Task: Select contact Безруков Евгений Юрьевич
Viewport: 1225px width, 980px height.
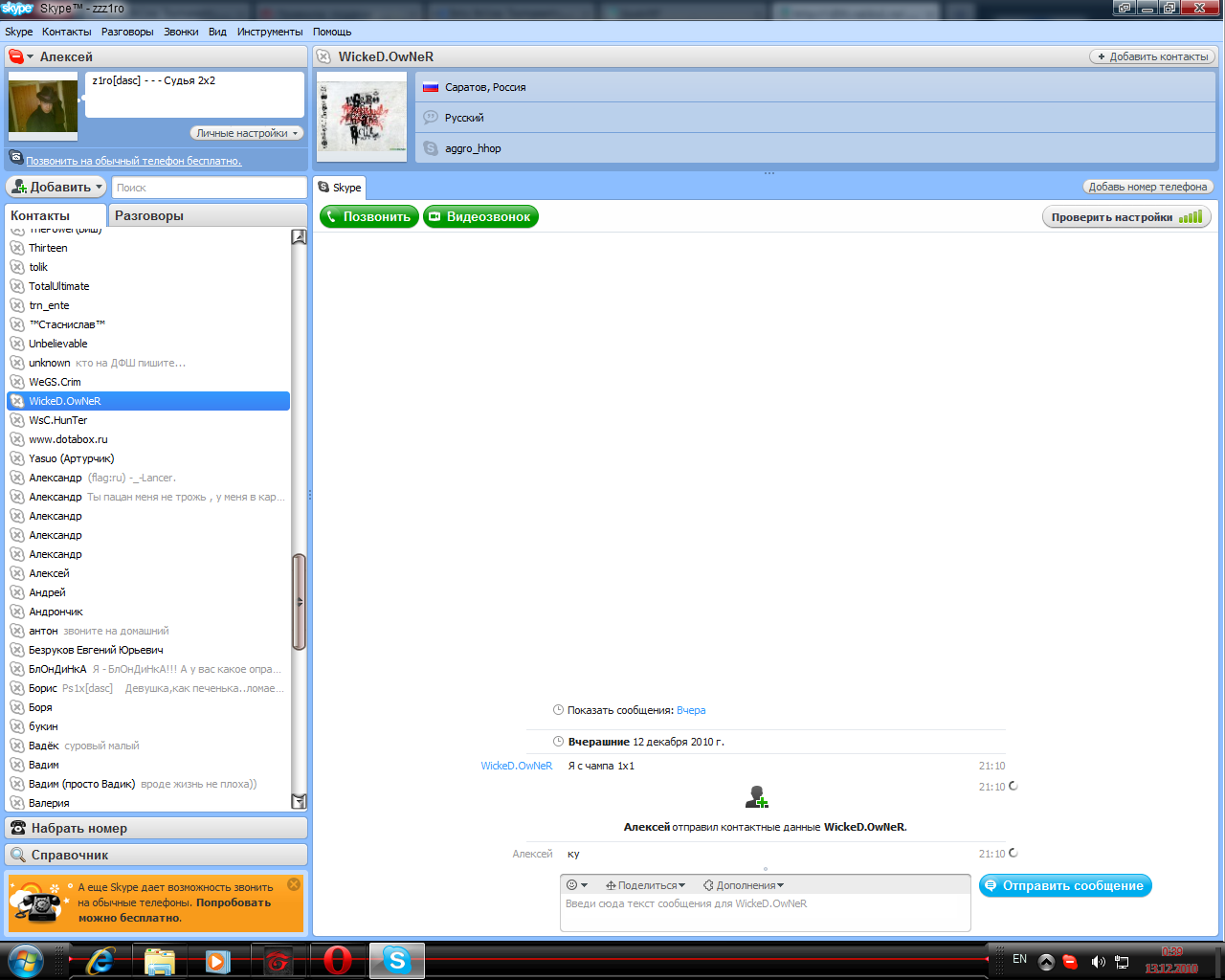Action: pyautogui.click(x=148, y=650)
